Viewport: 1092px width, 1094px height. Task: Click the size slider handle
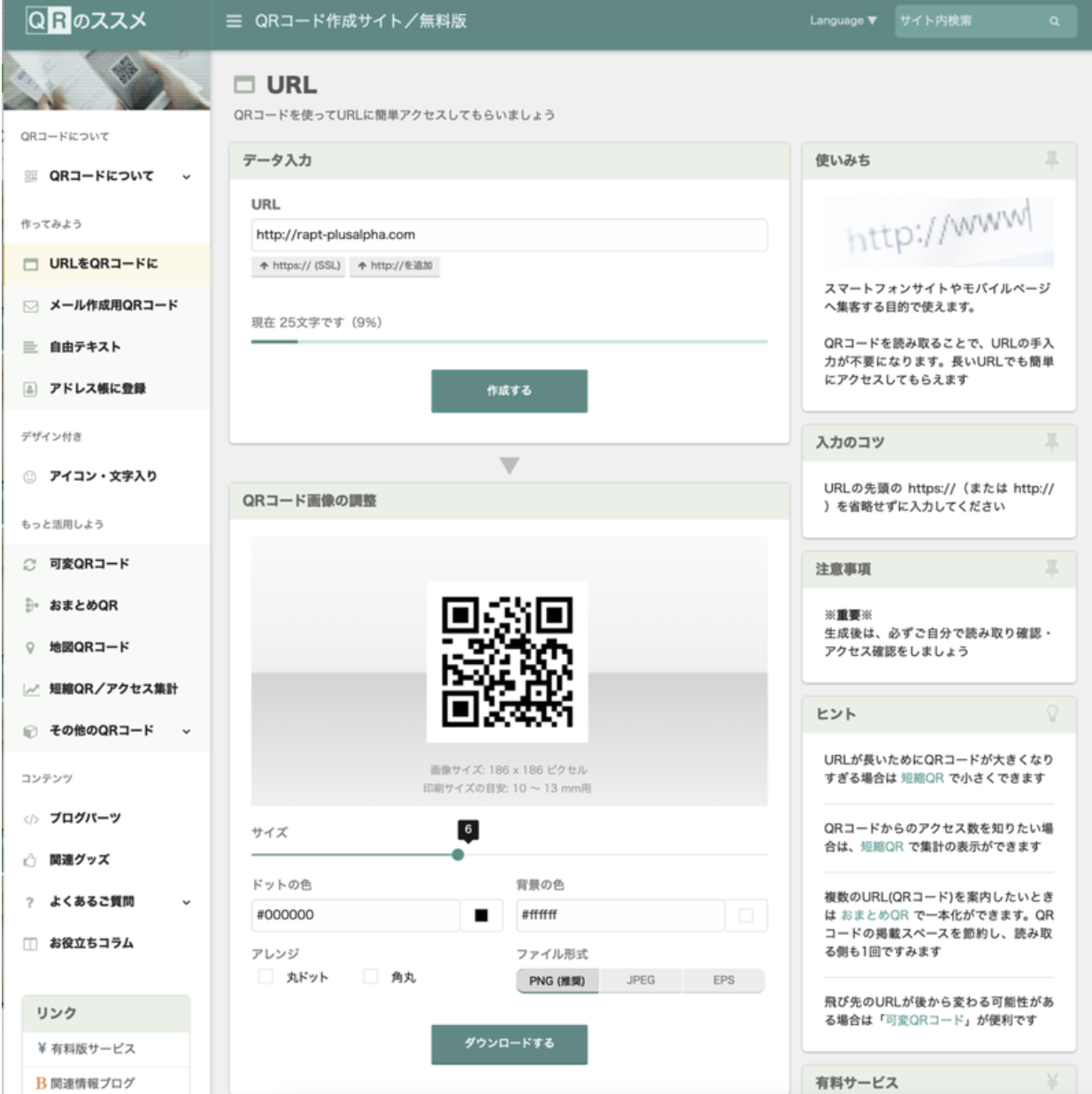point(458,854)
